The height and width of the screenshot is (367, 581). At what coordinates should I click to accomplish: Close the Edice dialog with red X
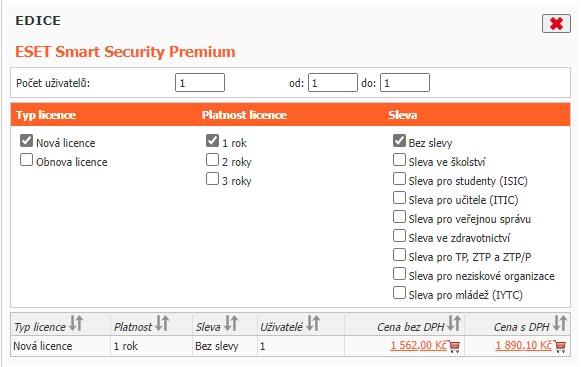click(x=556, y=24)
